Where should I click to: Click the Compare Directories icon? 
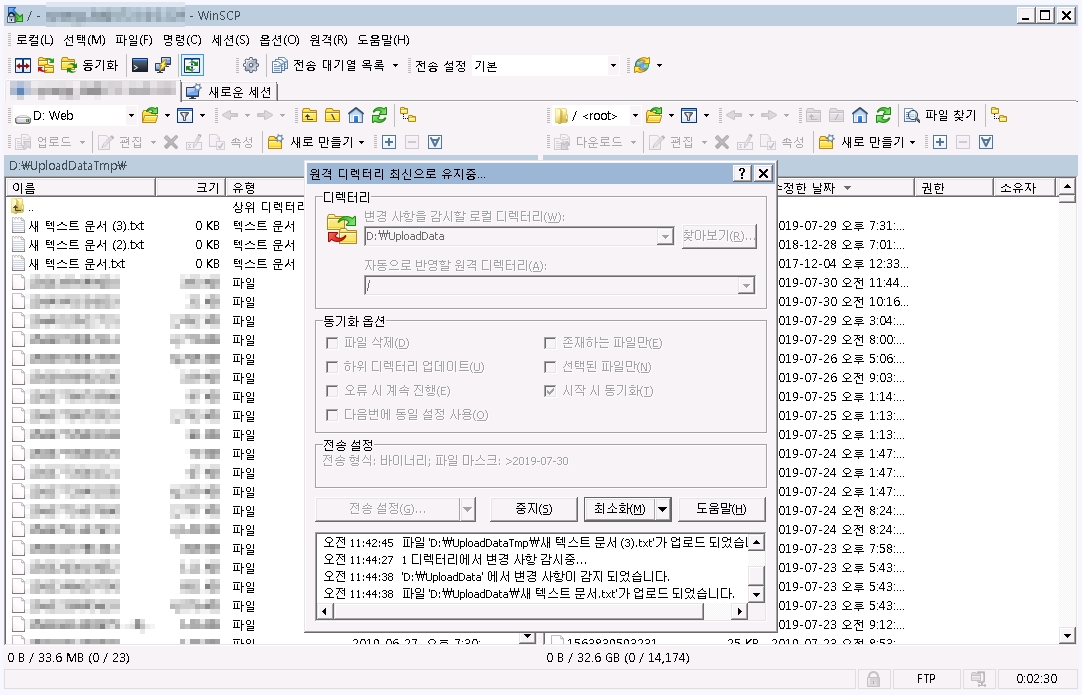tap(23, 66)
